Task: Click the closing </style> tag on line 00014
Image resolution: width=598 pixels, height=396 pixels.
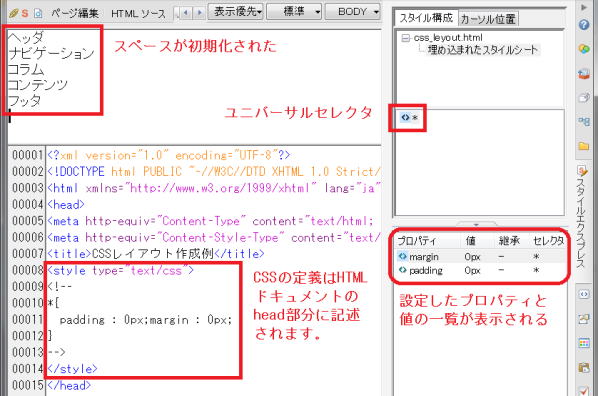Action: click(72, 369)
